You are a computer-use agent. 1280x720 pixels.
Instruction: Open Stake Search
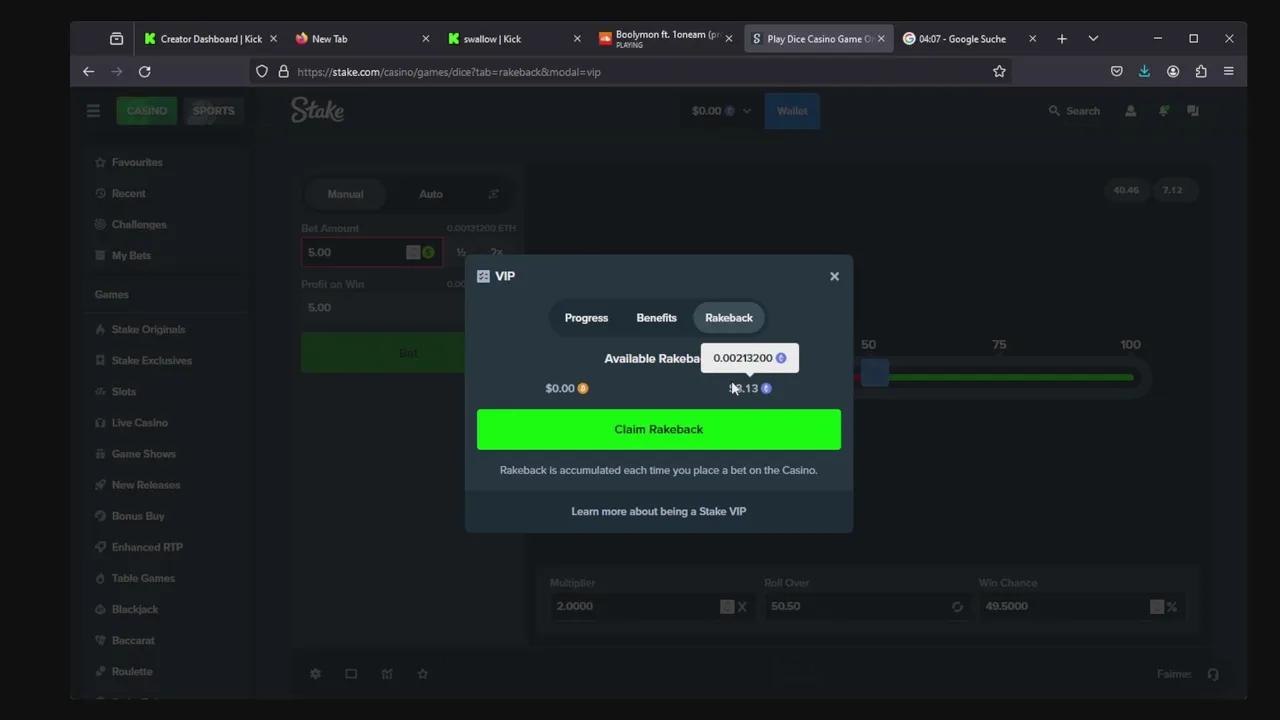click(1074, 111)
